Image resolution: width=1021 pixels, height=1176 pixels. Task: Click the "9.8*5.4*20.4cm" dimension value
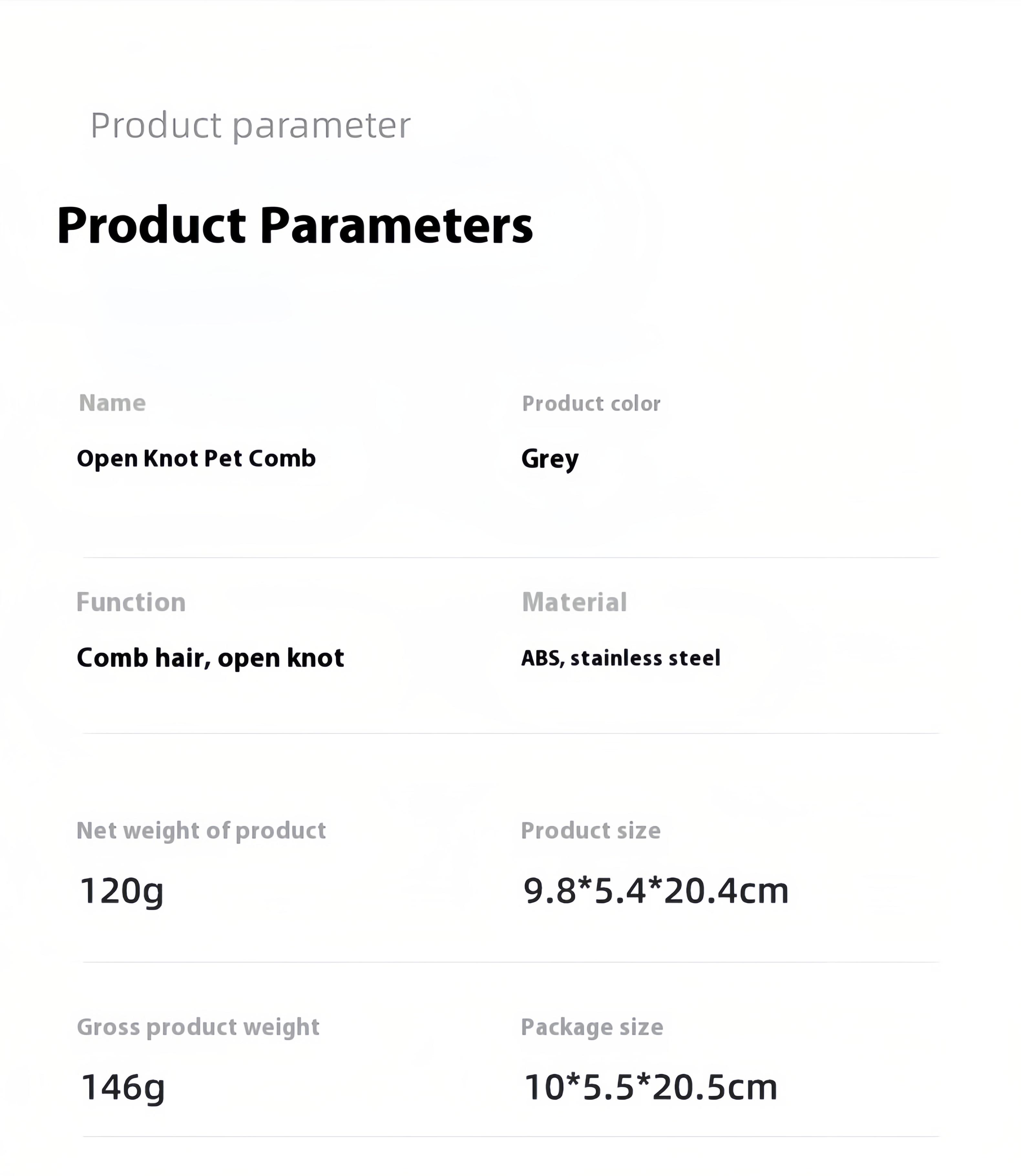(656, 890)
